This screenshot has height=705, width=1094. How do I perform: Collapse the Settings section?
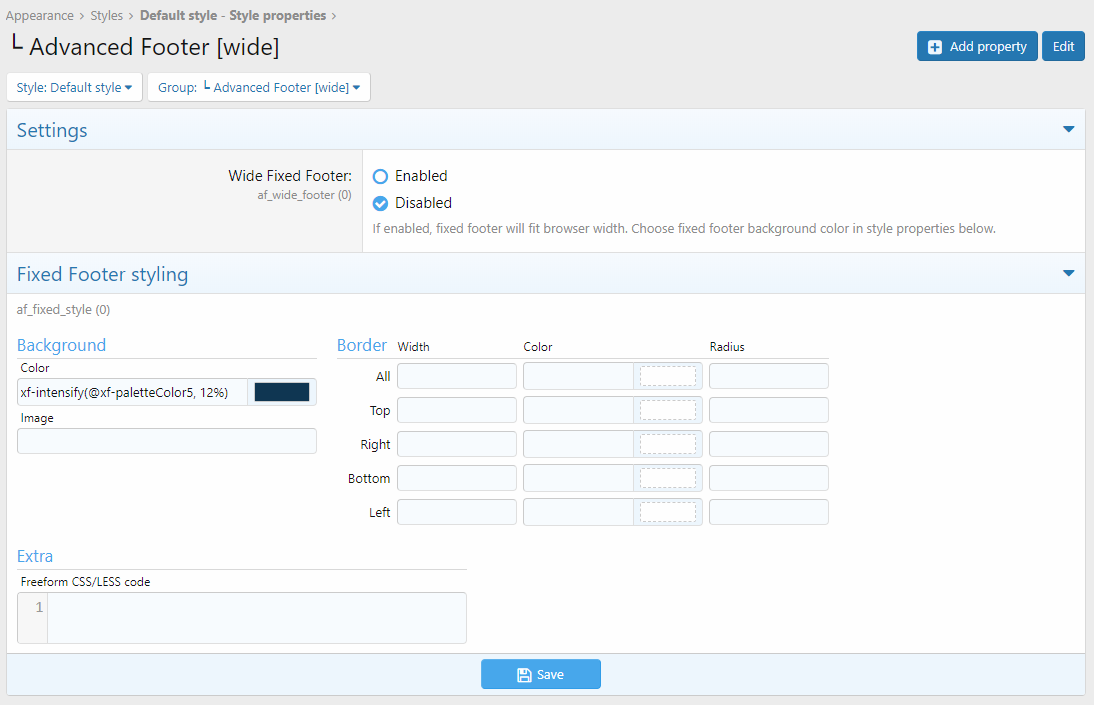tap(1068, 130)
